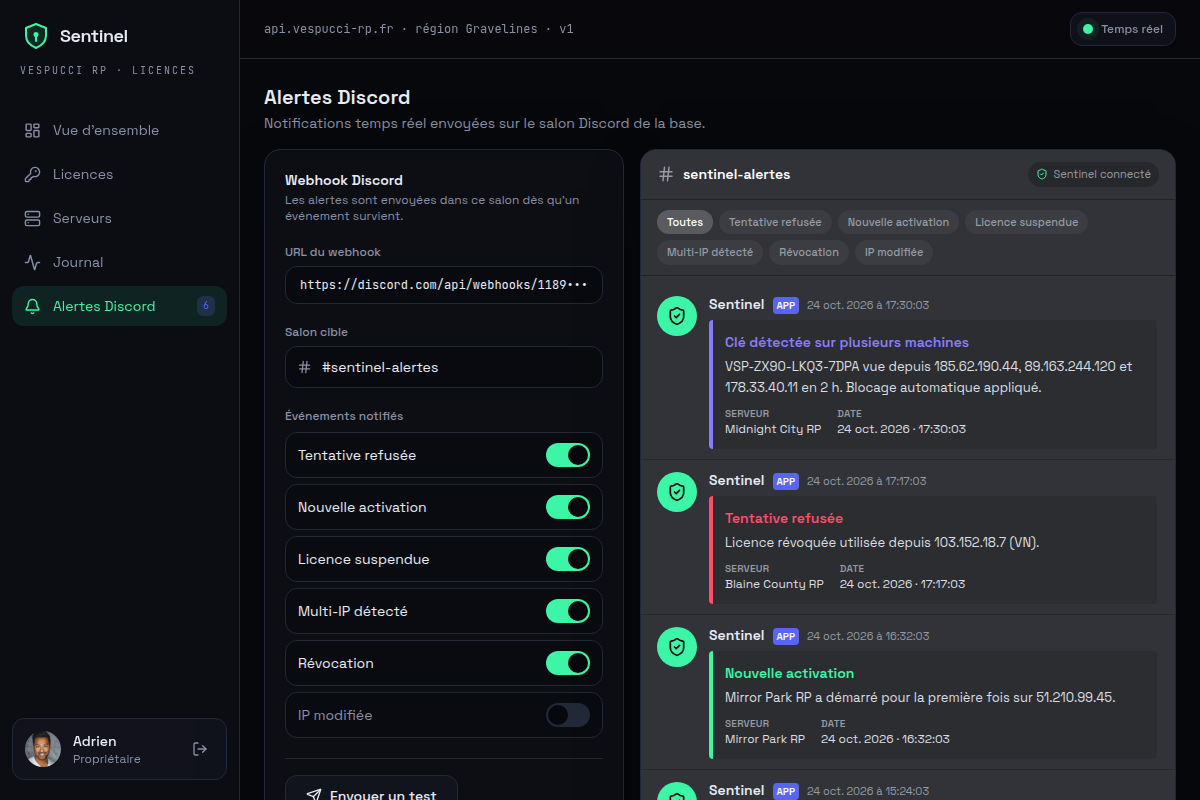The height and width of the screenshot is (800, 1200).
Task: Click the Journal activity icon
Action: pos(33,262)
